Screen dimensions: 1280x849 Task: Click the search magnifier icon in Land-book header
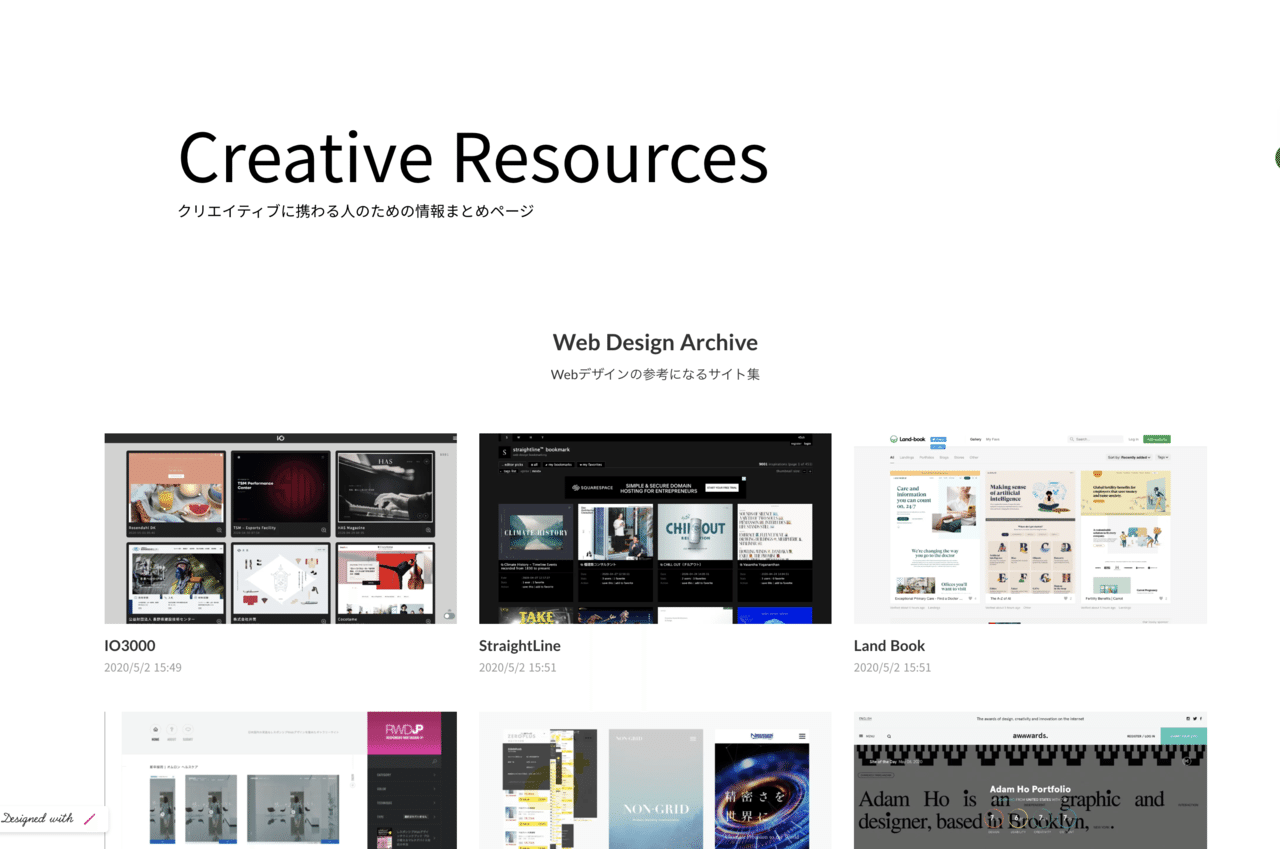1072,439
